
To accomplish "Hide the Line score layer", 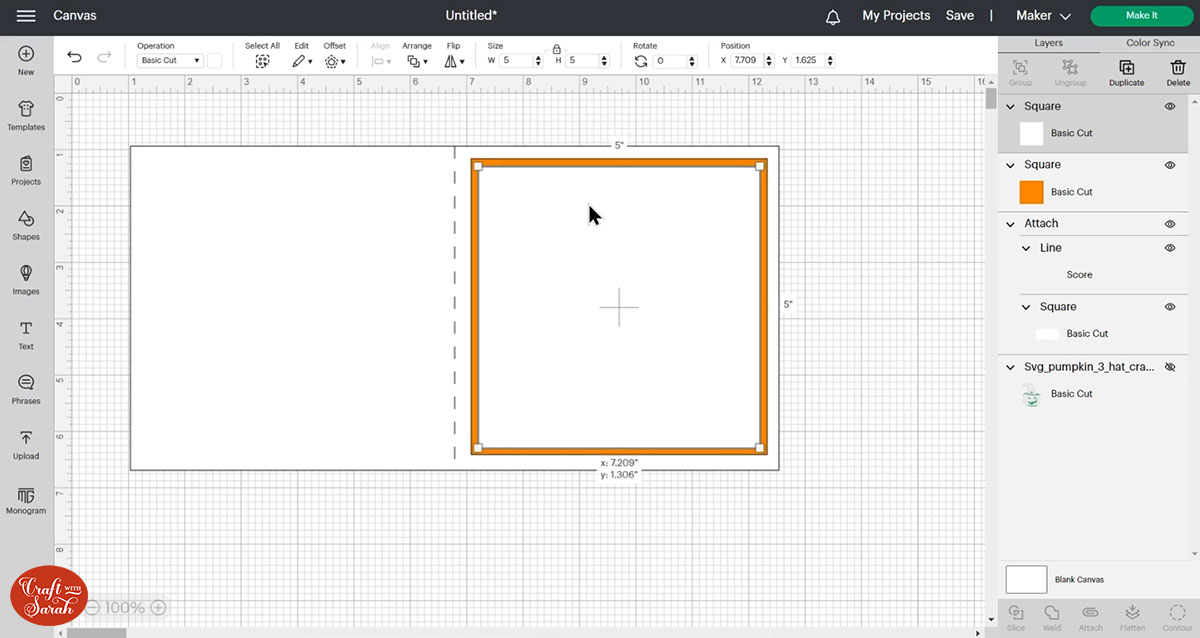I will pyautogui.click(x=1170, y=248).
